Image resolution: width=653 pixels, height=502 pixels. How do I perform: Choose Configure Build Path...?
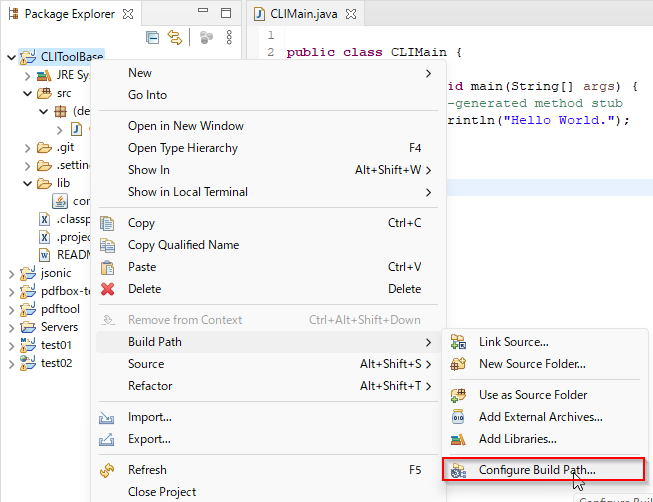[x=544, y=470]
